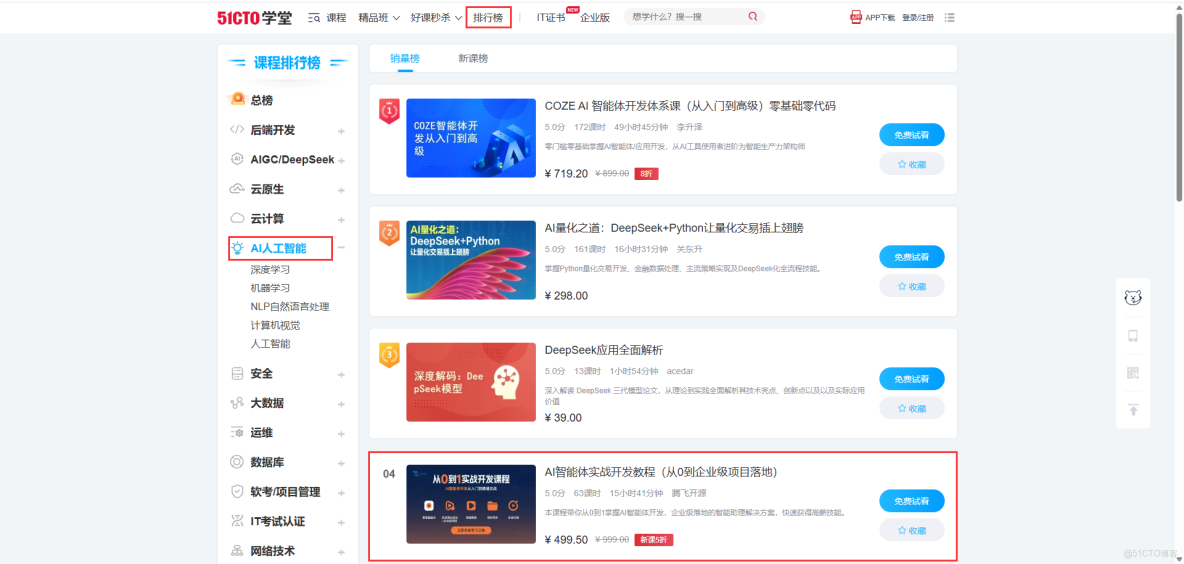Expand the 运维 category plus sign
This screenshot has height=564, width=1184.
pos(341,433)
